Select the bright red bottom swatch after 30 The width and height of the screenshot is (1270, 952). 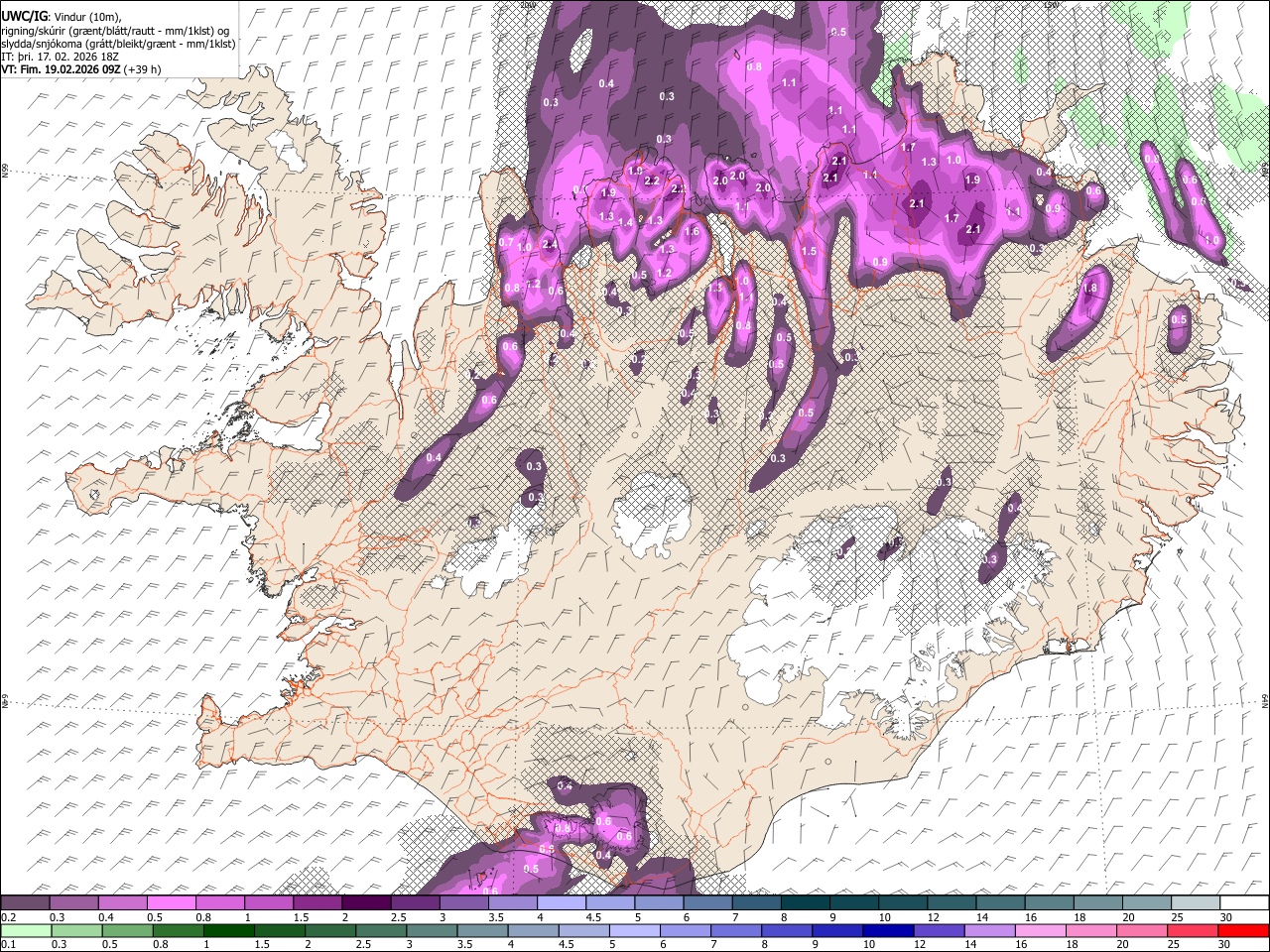pos(1242,930)
